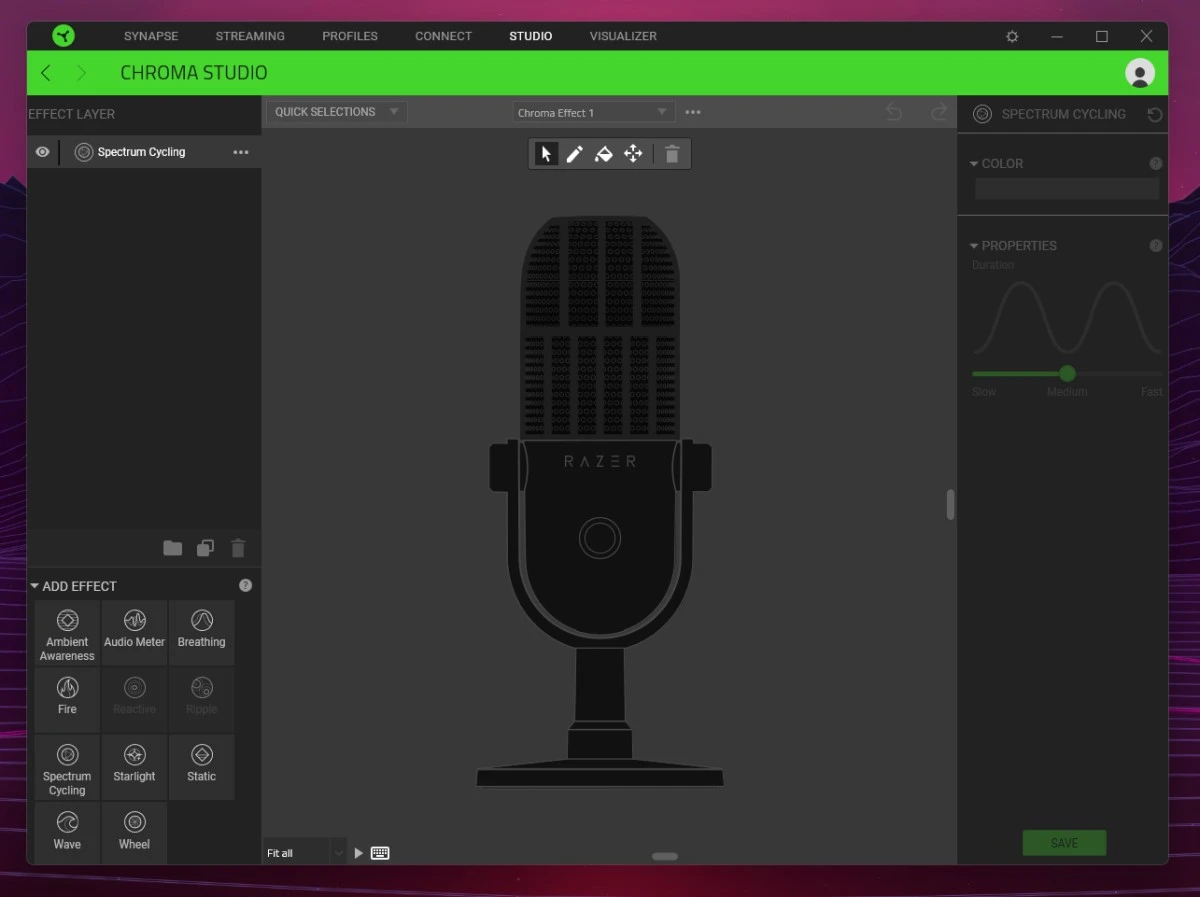Add the Wheel effect
Screen dimensions: 1200x897
(134, 831)
